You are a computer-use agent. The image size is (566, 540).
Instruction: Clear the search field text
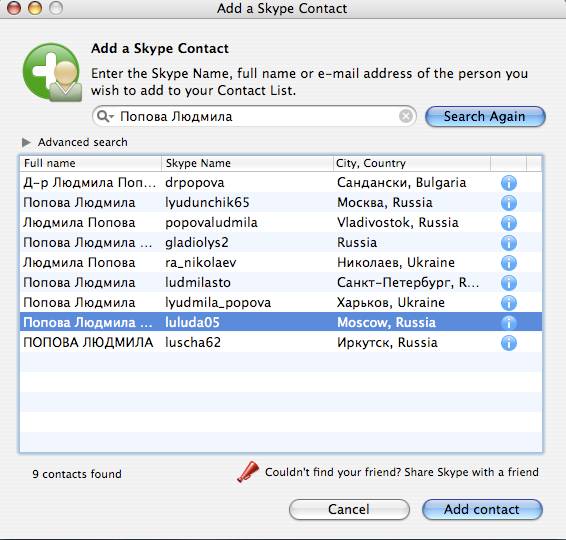click(x=406, y=116)
